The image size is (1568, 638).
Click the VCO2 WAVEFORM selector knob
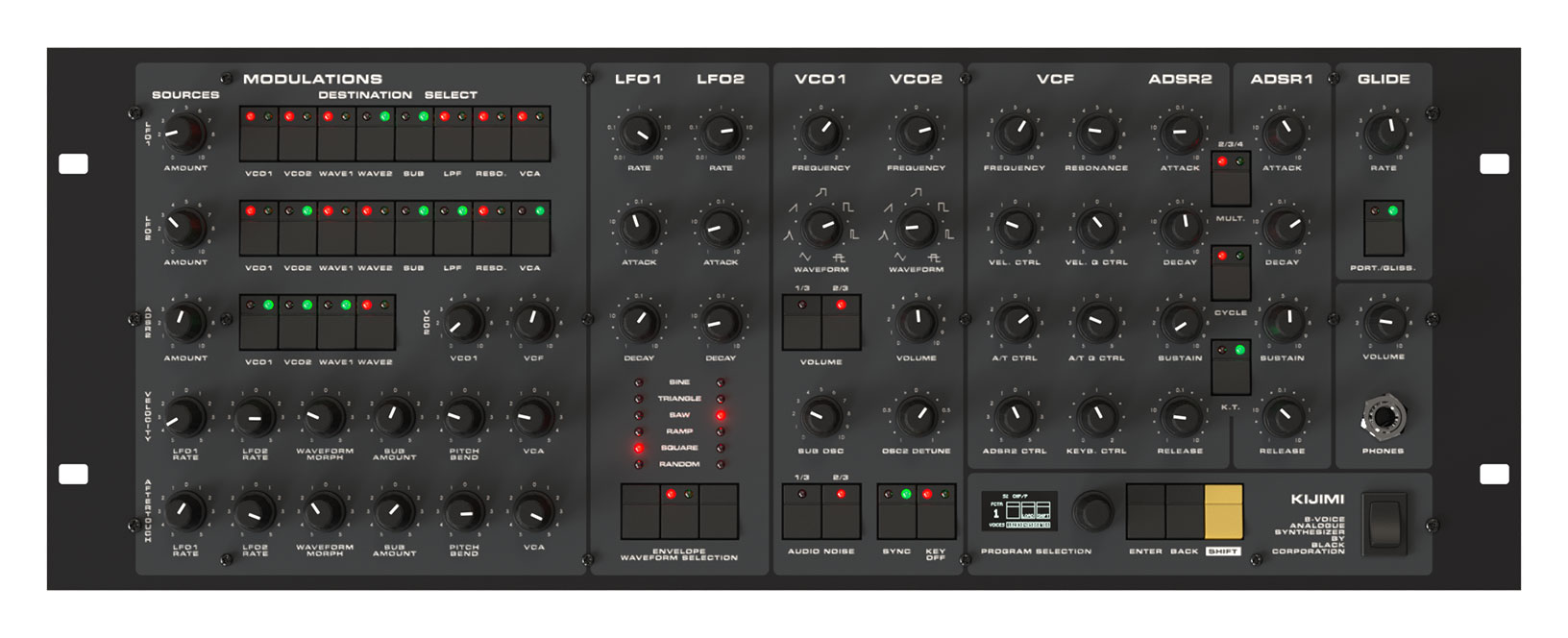click(916, 228)
